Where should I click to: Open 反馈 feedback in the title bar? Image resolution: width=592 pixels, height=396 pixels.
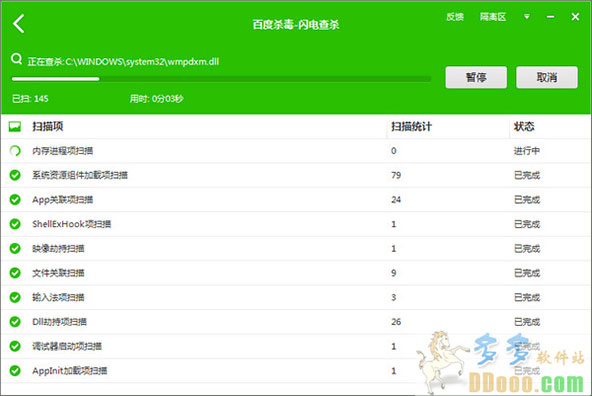(x=455, y=17)
